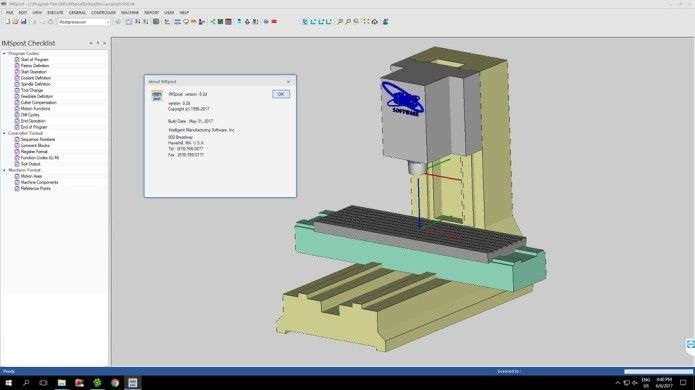Open the Postprocessor dropdown in the toolbar

tap(107, 22)
